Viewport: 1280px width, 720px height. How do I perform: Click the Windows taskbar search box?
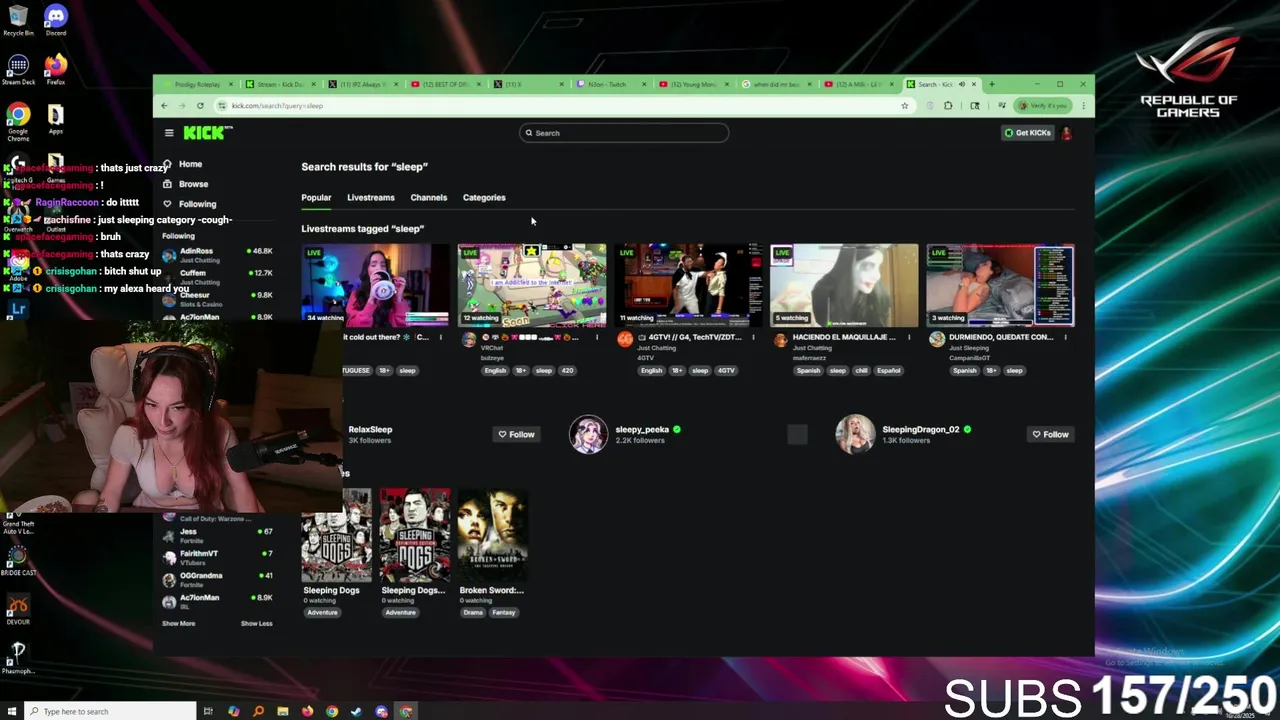(x=108, y=711)
